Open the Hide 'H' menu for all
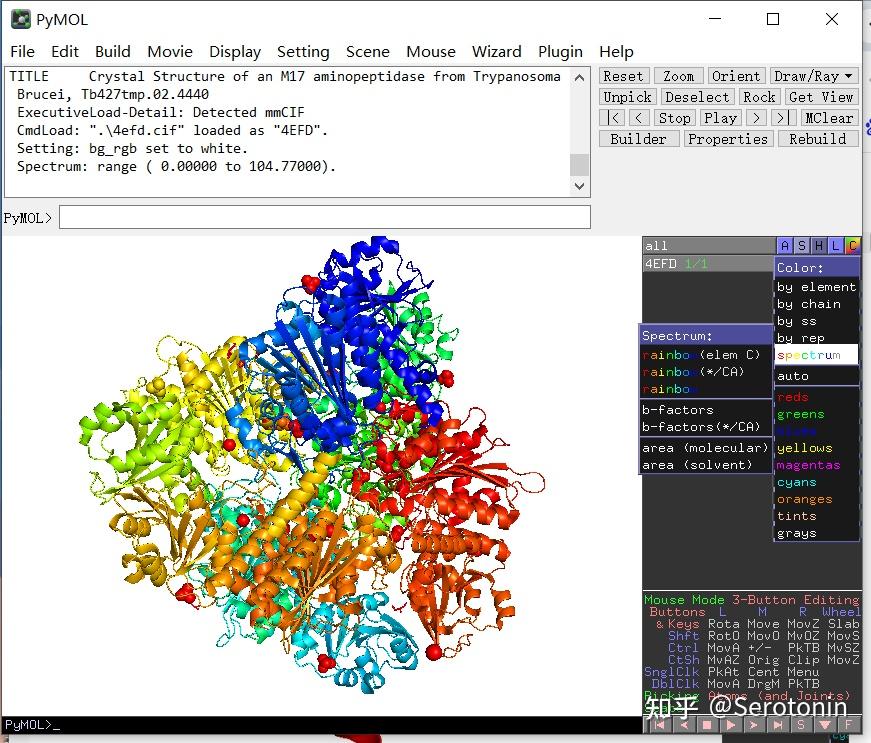The image size is (871, 743). coord(819,246)
